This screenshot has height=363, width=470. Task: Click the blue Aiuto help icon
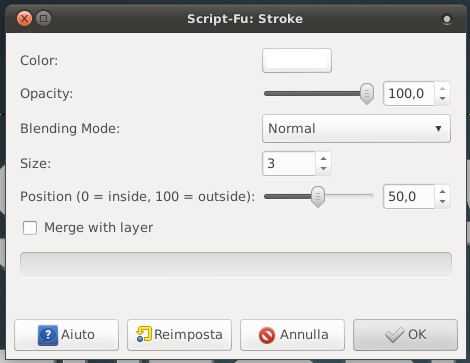pyautogui.click(x=48, y=335)
